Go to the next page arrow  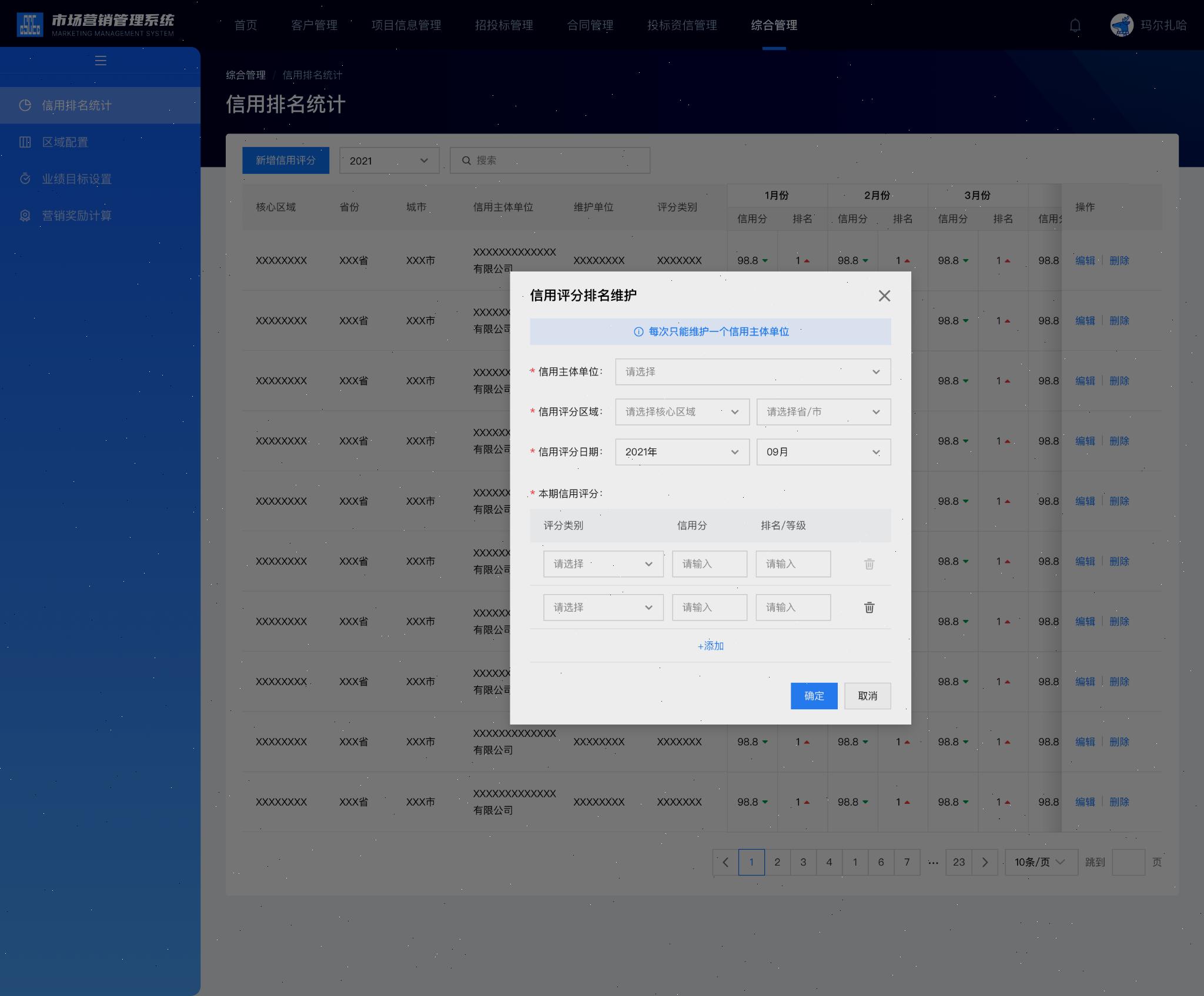click(x=985, y=862)
